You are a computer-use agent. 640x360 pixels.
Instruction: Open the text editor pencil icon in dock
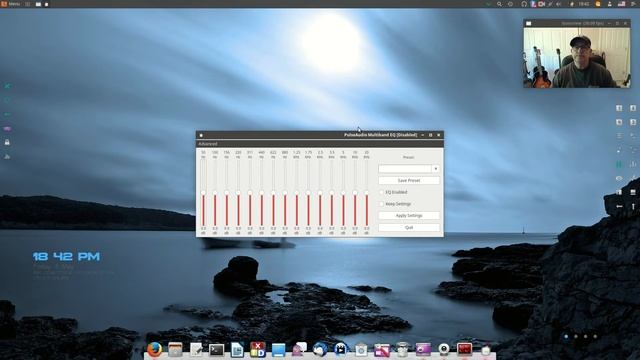[196, 350]
